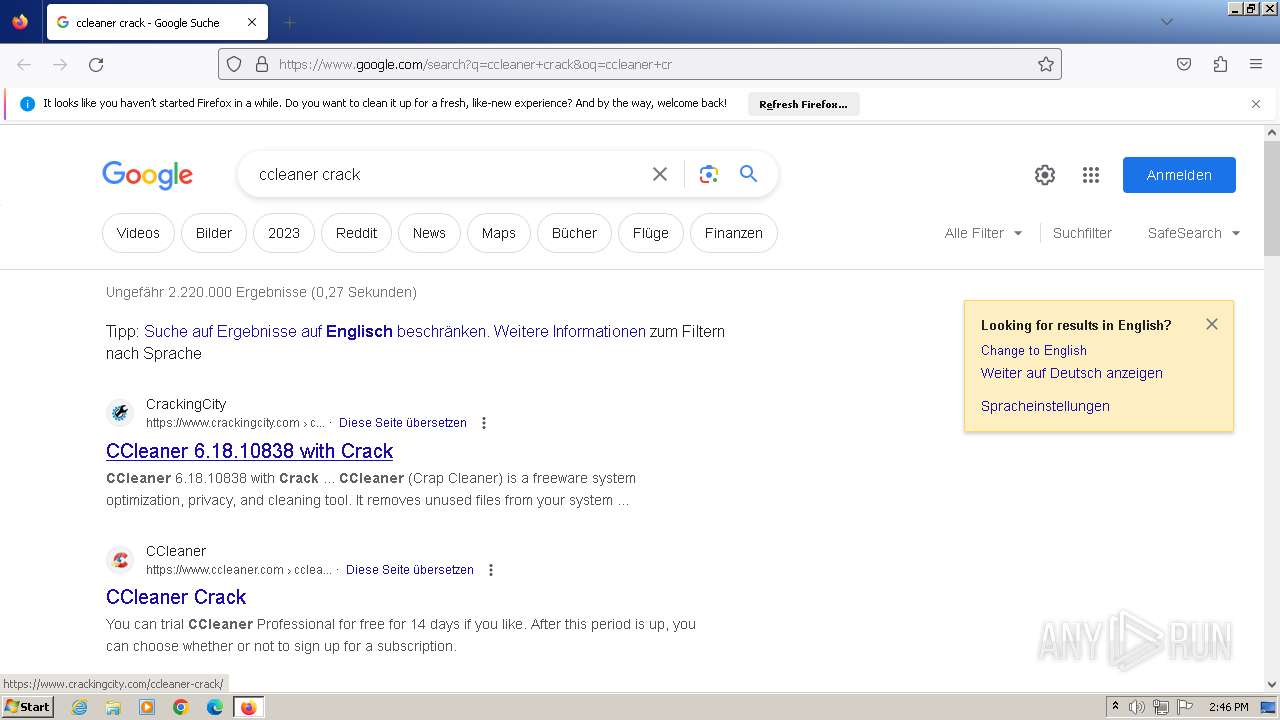Launch Chrome from the taskbar
The height and width of the screenshot is (720, 1280).
point(181,707)
